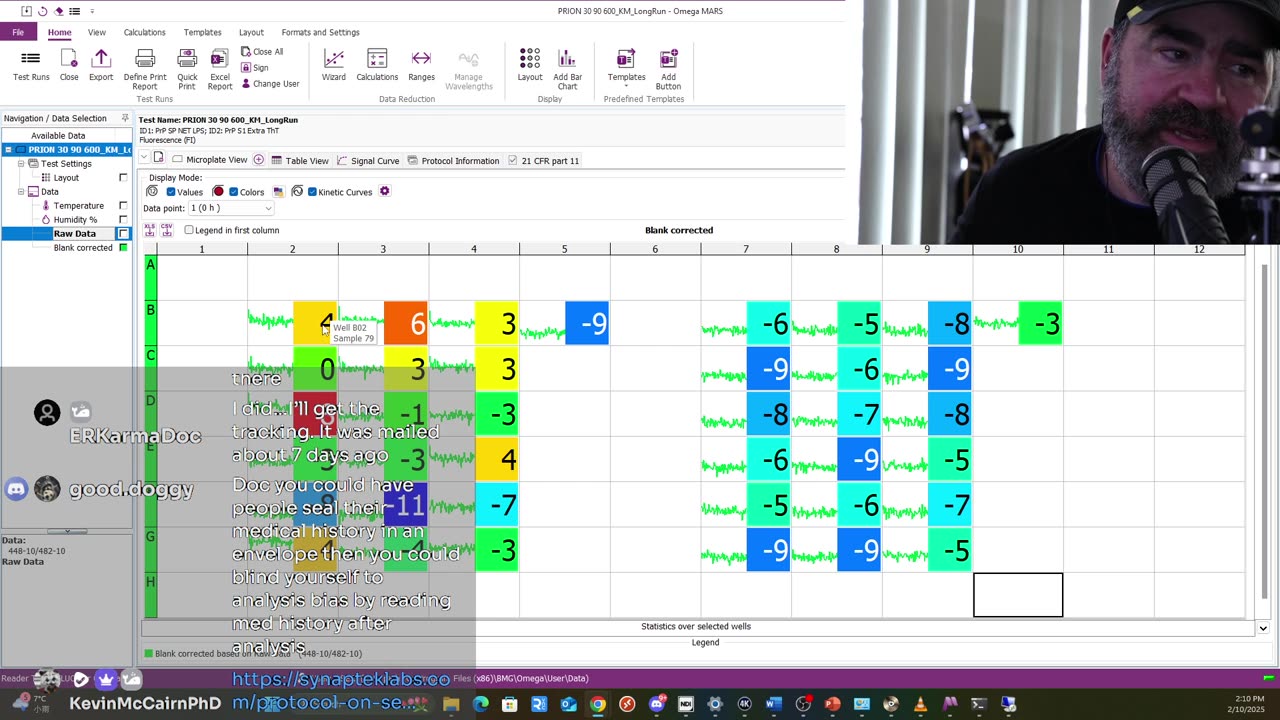Viewport: 1280px width, 720px height.
Task: Collapse the Data tree node
Action: tap(22, 191)
